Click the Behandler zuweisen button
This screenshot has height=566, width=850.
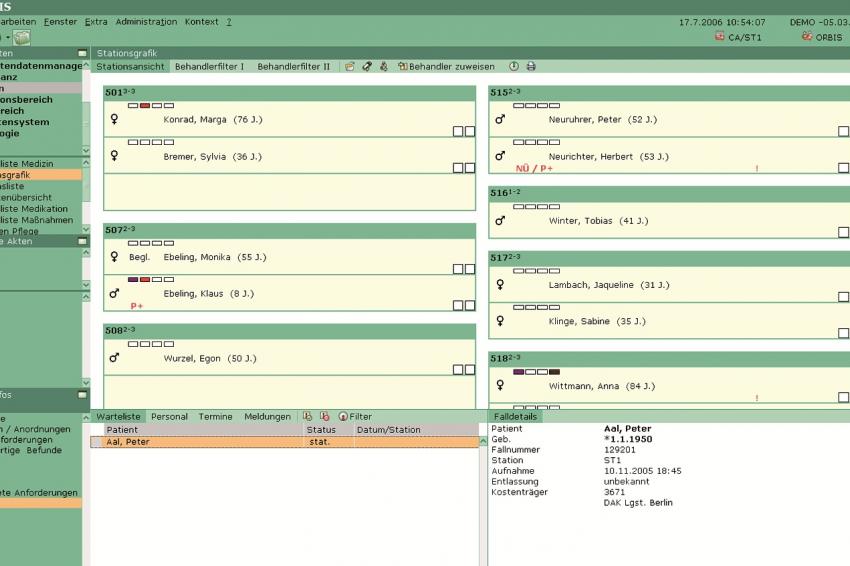(x=446, y=67)
